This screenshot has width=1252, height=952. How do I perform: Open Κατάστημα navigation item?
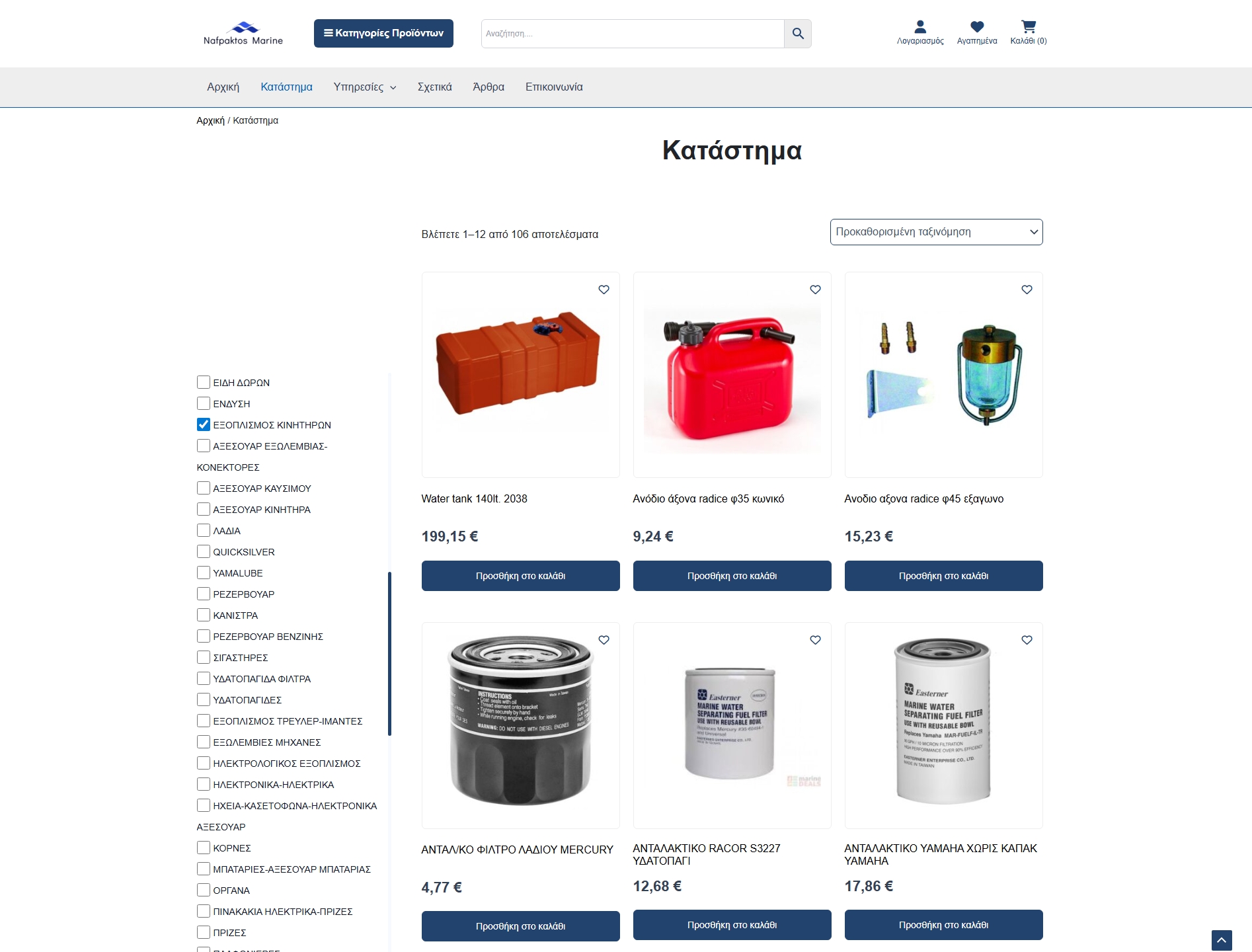click(x=286, y=87)
